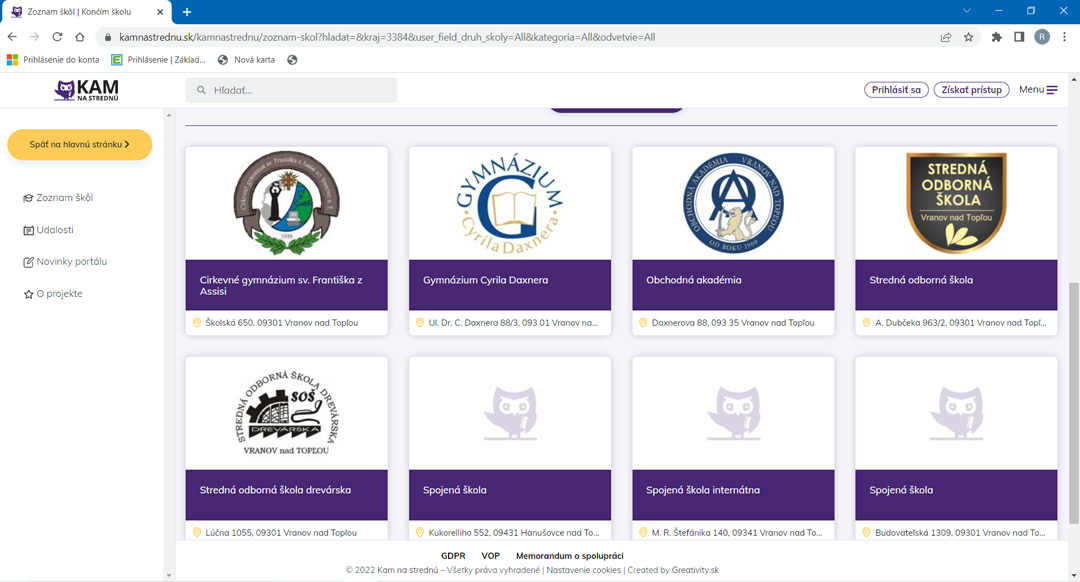Viewport: 1080px width, 582px height.
Task: Open the Chrome three-dot menu
Action: [1064, 37]
